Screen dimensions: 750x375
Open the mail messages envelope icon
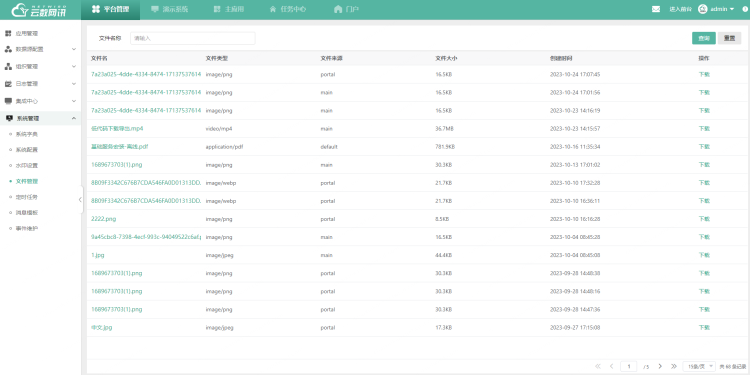point(656,9)
